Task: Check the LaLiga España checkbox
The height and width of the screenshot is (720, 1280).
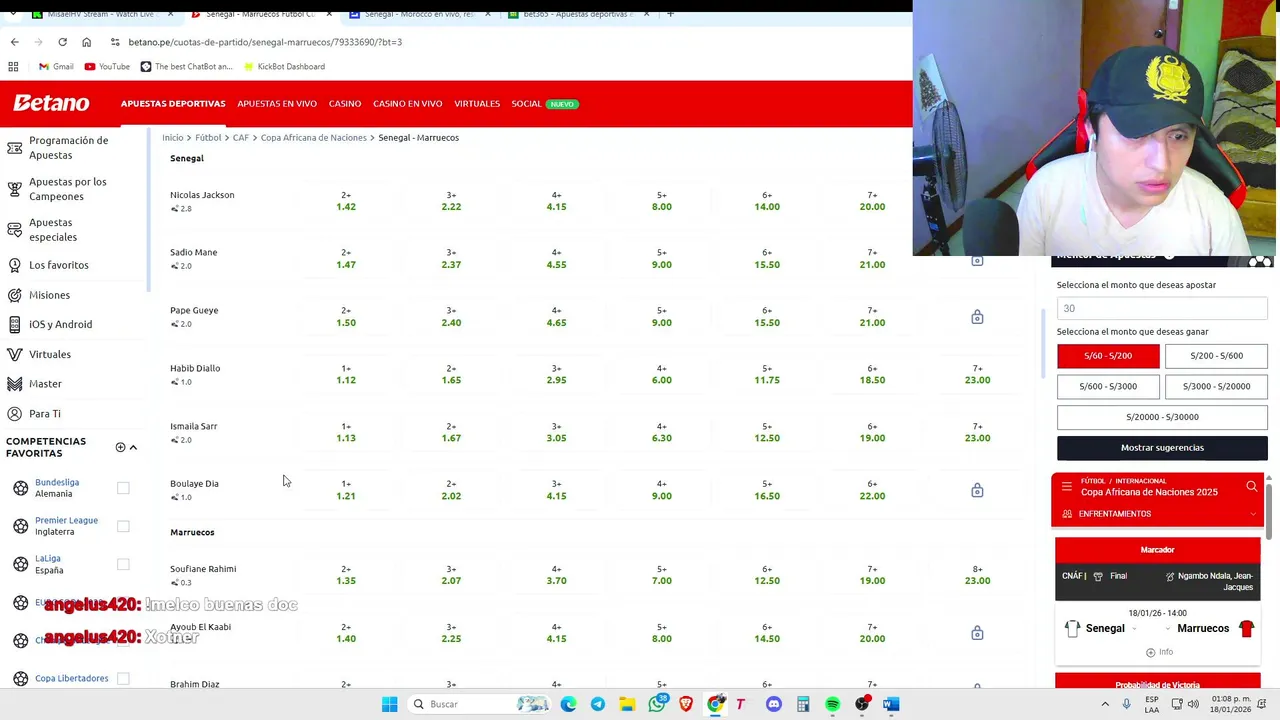Action: click(123, 564)
